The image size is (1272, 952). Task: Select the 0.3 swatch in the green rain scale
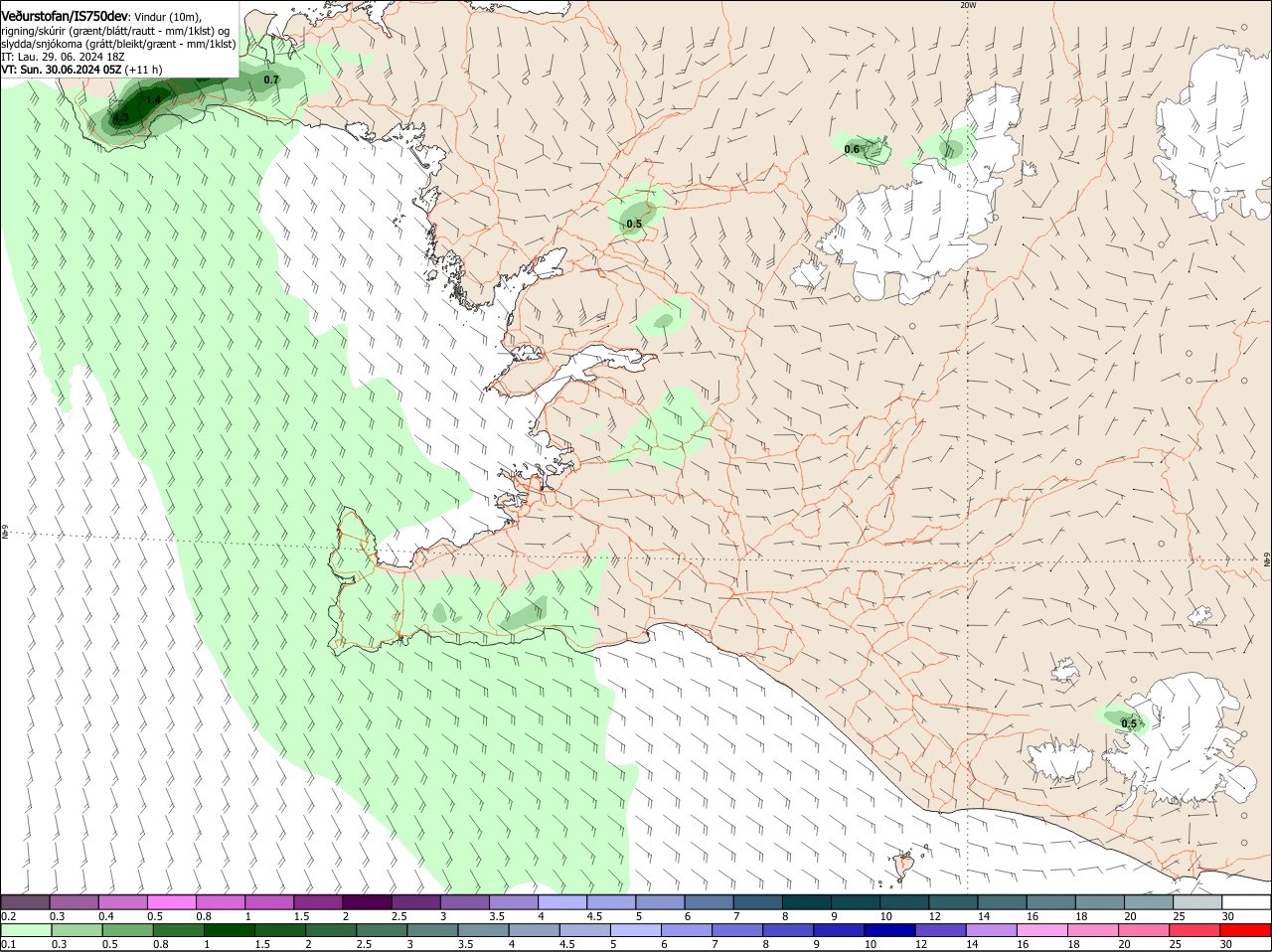point(77,931)
